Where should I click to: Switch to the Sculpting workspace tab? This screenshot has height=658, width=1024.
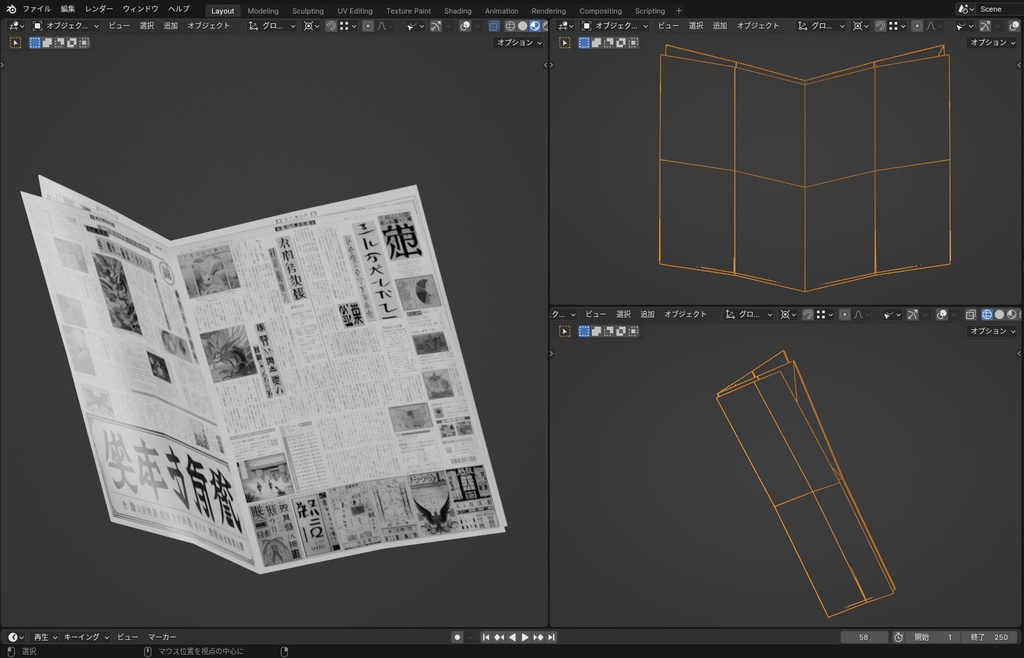click(308, 10)
